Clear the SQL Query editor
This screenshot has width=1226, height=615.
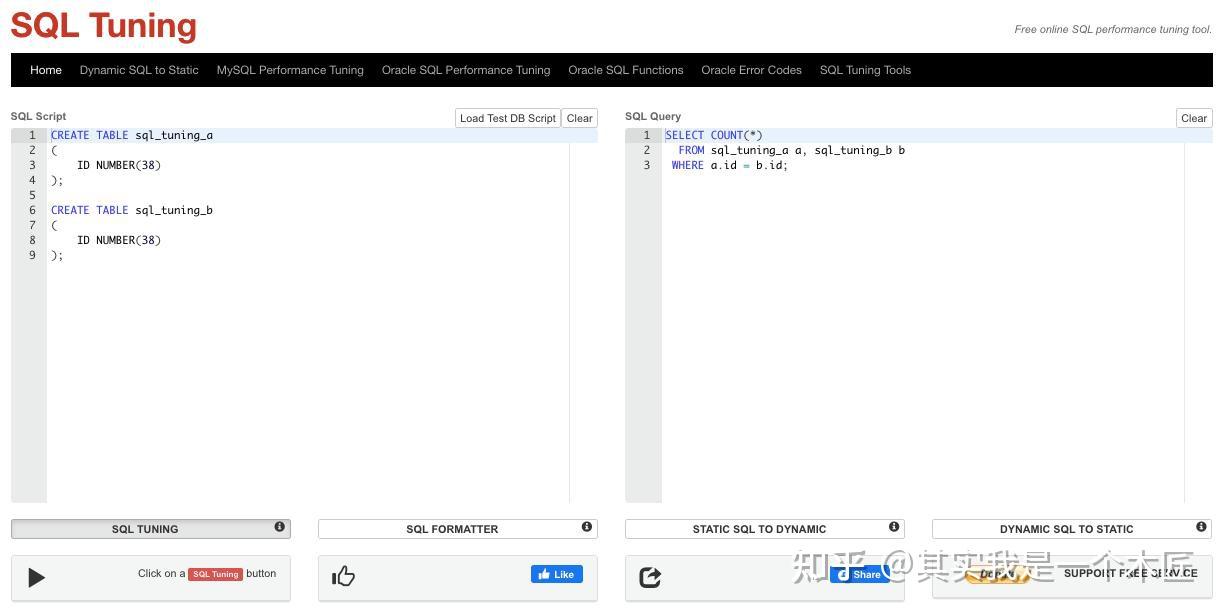coord(1193,118)
